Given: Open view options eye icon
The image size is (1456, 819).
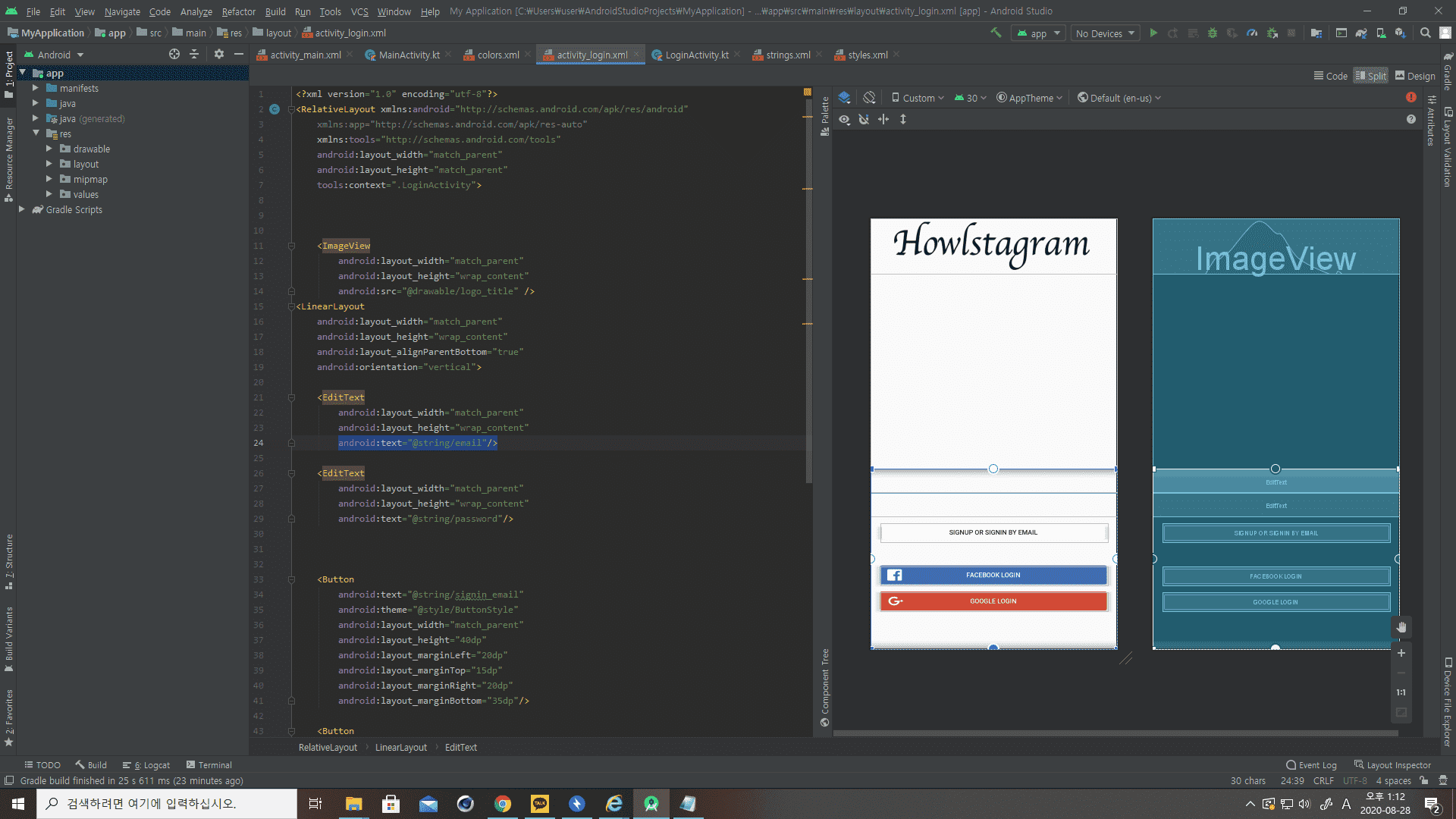Looking at the screenshot, I should (x=844, y=120).
